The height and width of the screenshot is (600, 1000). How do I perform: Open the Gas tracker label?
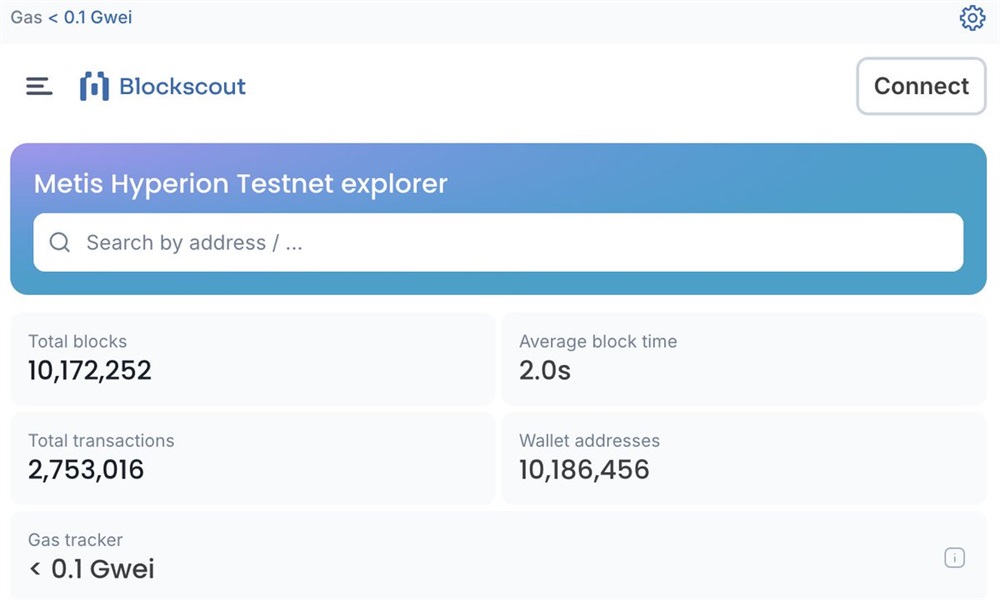(x=75, y=540)
